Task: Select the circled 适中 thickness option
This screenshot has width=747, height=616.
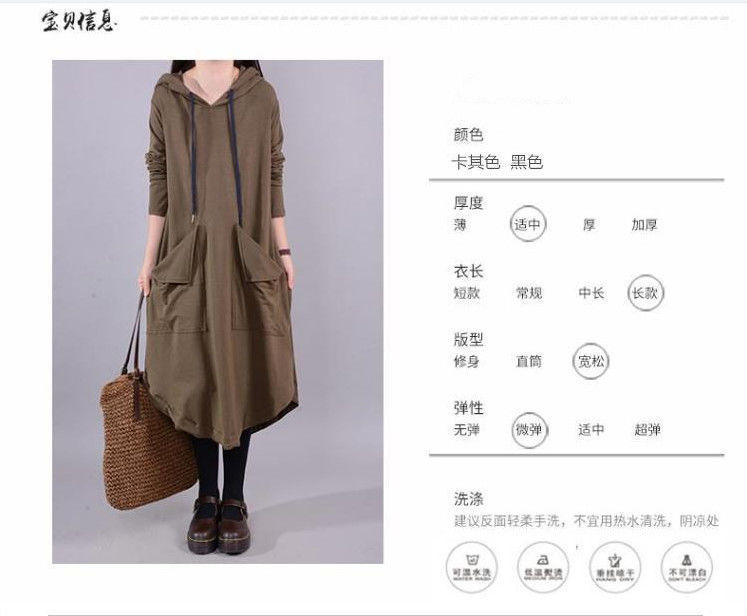Action: pos(528,224)
